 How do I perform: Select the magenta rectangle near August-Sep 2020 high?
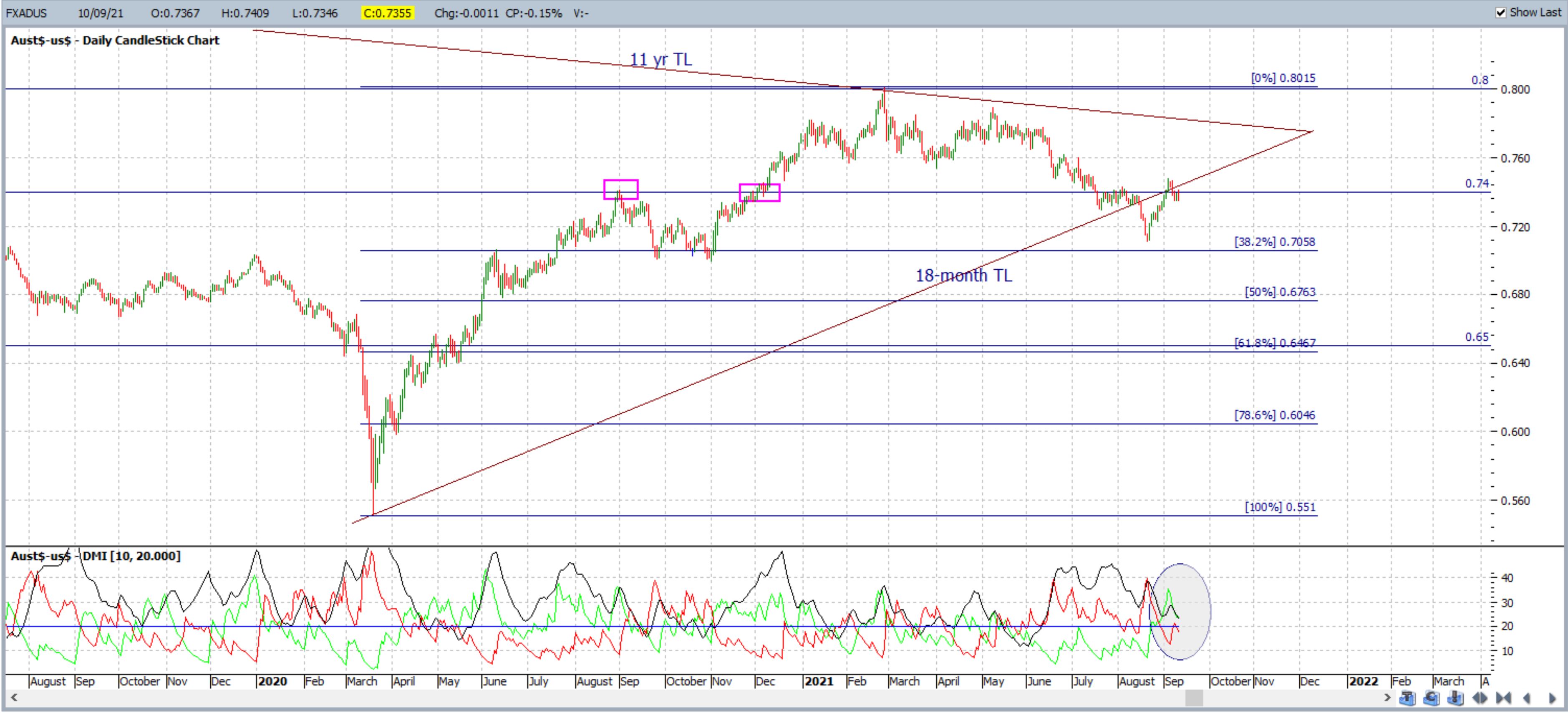[x=621, y=190]
